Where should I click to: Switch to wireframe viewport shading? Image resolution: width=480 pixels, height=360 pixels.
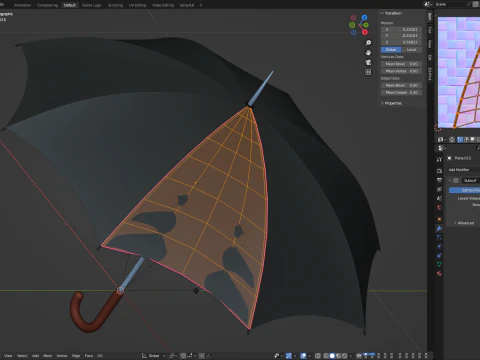pyautogui.click(x=326, y=356)
